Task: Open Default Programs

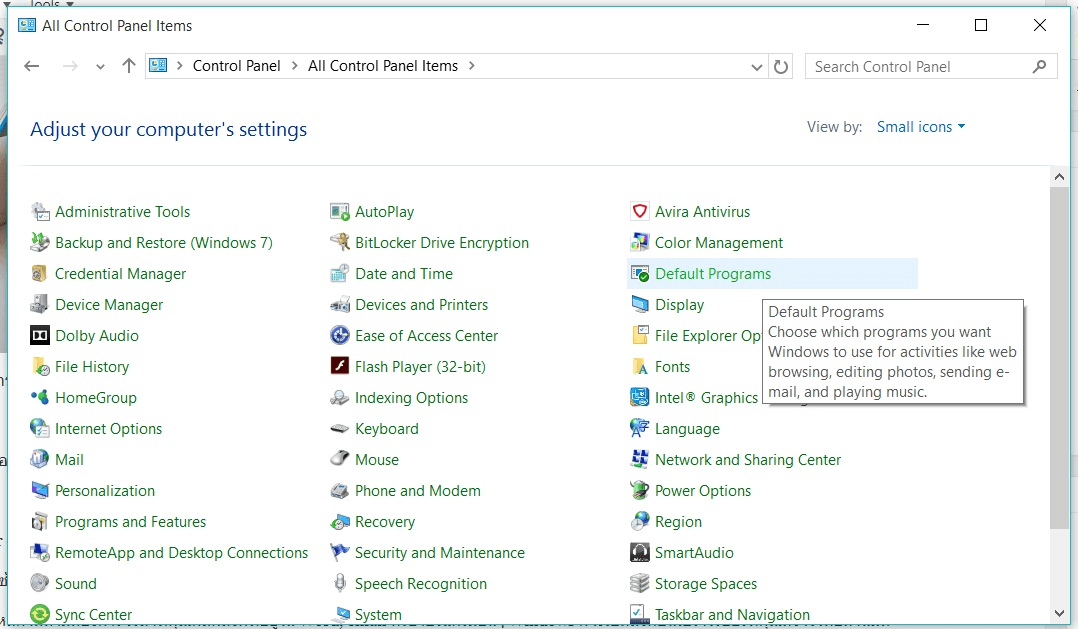Action: coord(712,273)
